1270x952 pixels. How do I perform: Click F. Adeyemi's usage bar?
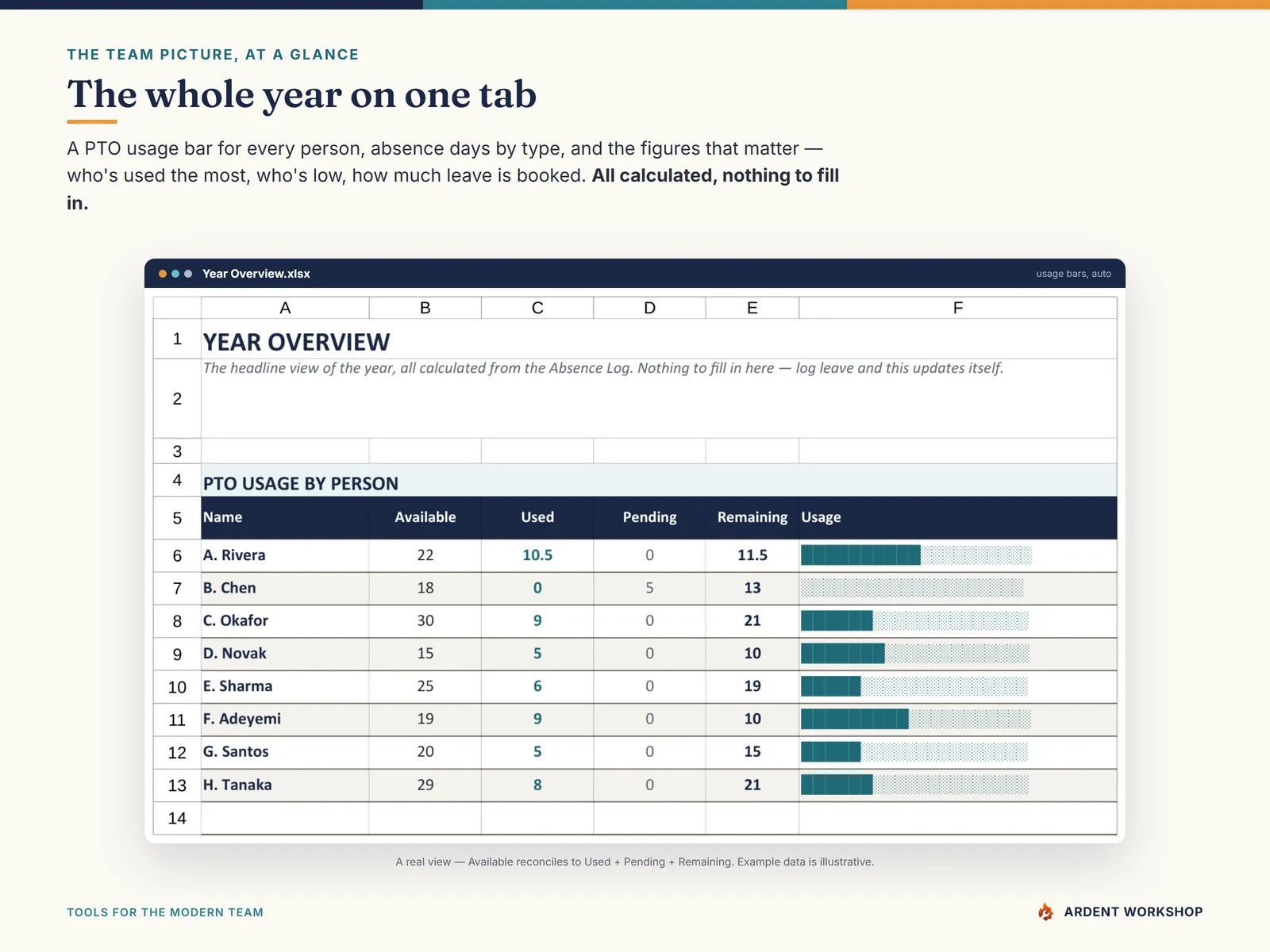point(916,719)
